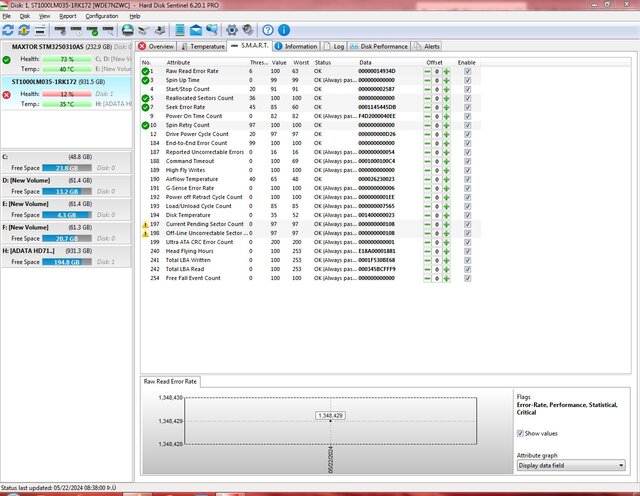Open the Configuration menu
The width and height of the screenshot is (640, 496).
coord(101,17)
